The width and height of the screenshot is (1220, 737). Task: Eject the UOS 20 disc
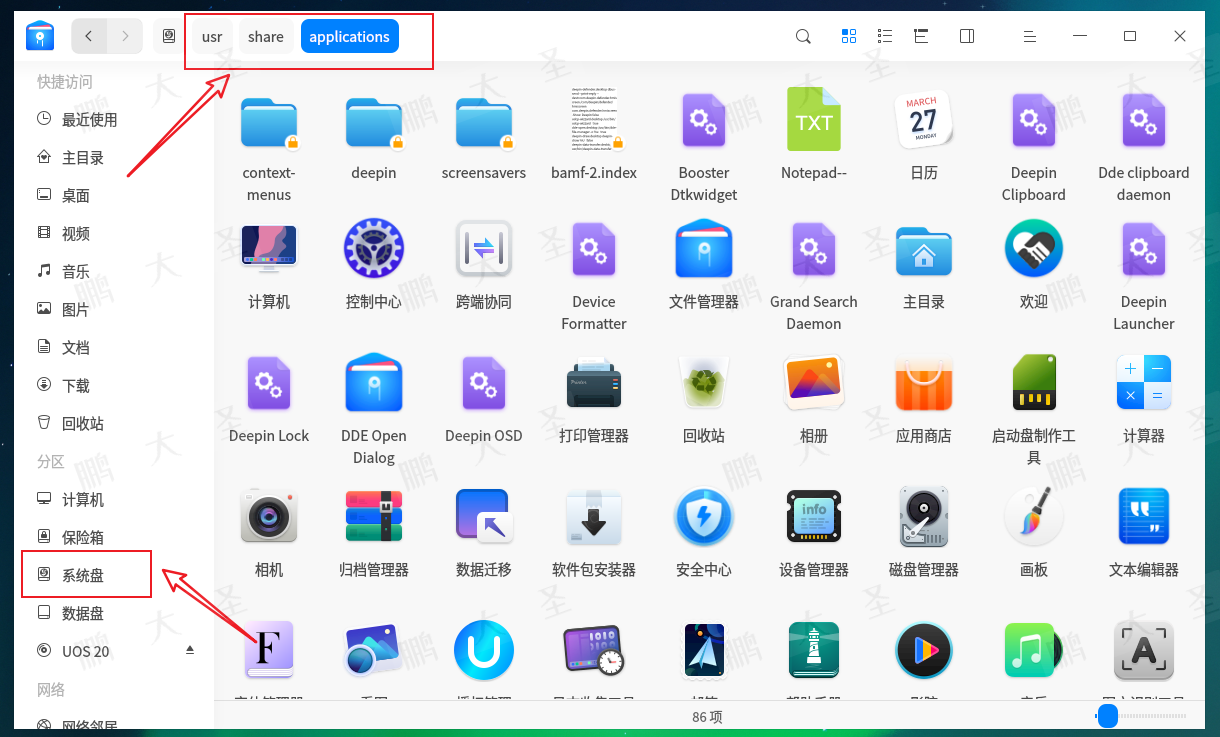(x=190, y=650)
